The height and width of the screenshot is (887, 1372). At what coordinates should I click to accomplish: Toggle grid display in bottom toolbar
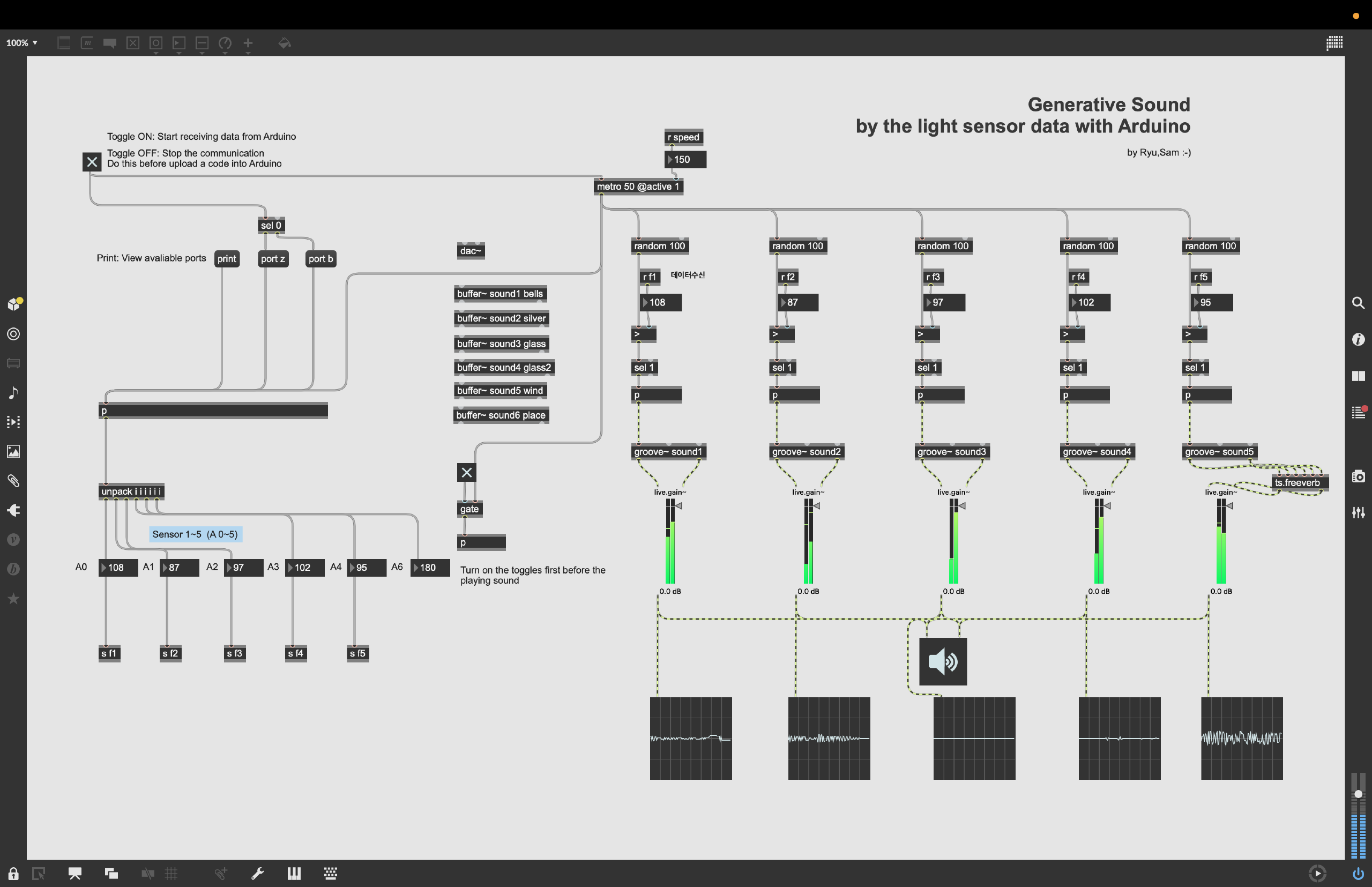(171, 873)
